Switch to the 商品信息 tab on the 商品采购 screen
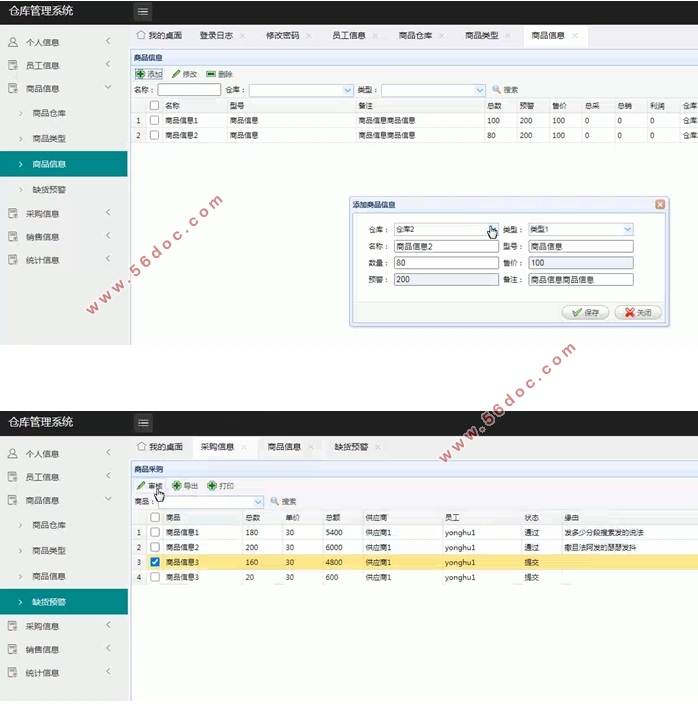Viewport: 698px width, 720px height. pos(284,447)
